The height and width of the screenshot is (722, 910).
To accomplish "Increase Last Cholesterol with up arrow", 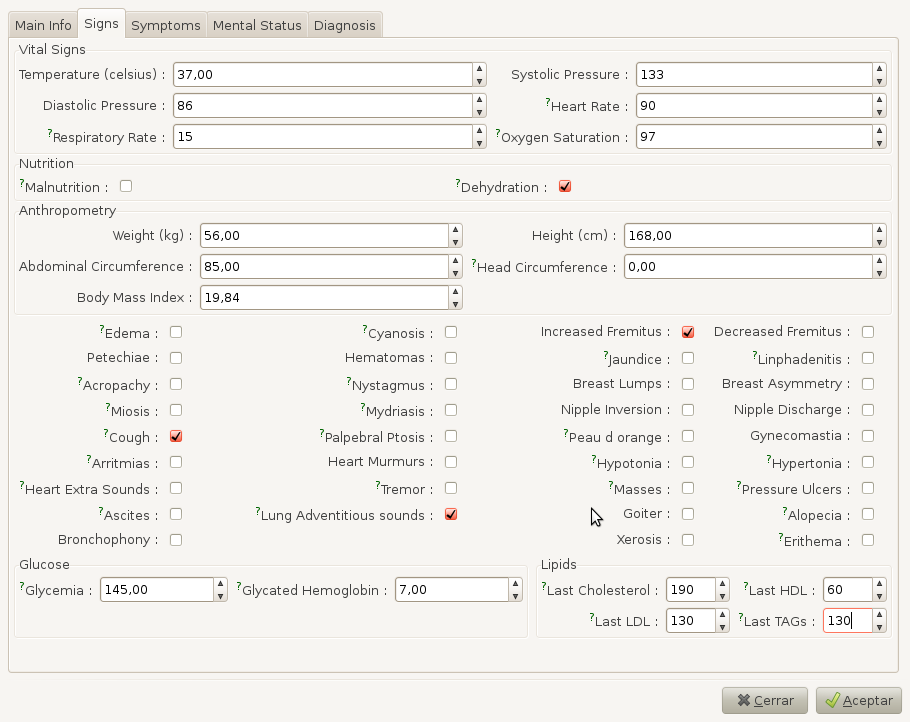I will [x=722, y=584].
